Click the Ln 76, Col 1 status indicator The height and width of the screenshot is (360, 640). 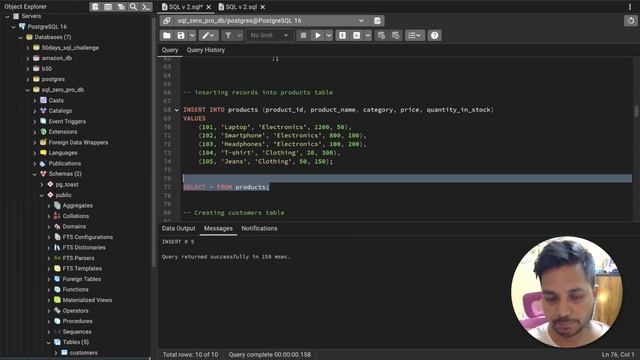(x=618, y=355)
